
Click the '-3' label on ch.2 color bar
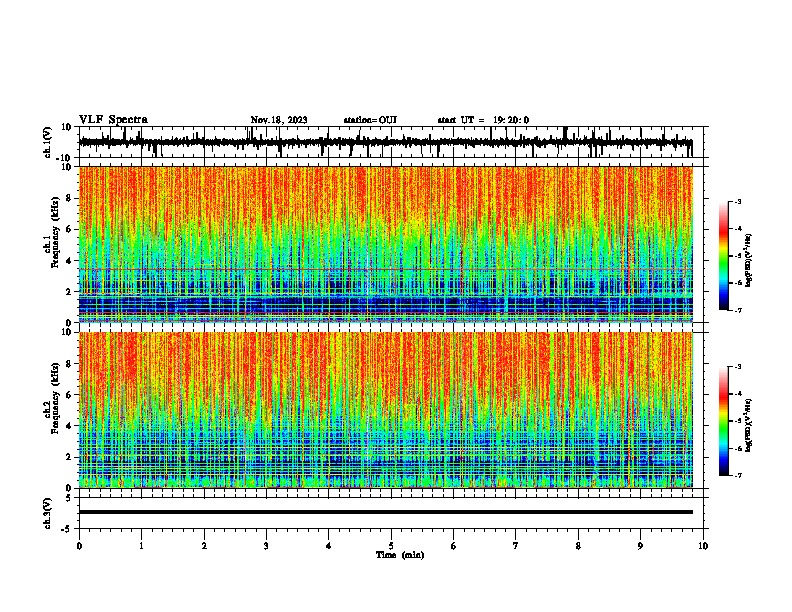click(737, 367)
